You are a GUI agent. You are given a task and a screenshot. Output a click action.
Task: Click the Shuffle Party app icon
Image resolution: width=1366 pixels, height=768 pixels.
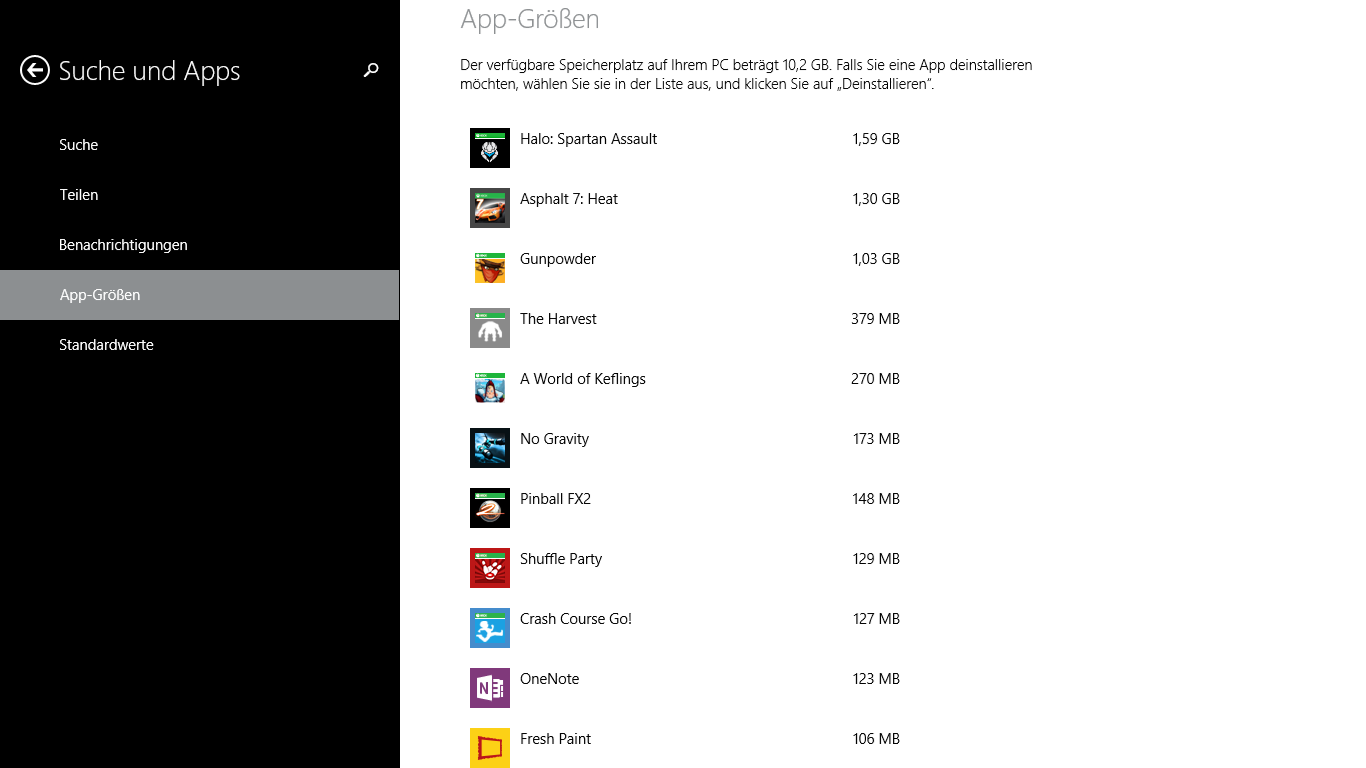(490, 568)
